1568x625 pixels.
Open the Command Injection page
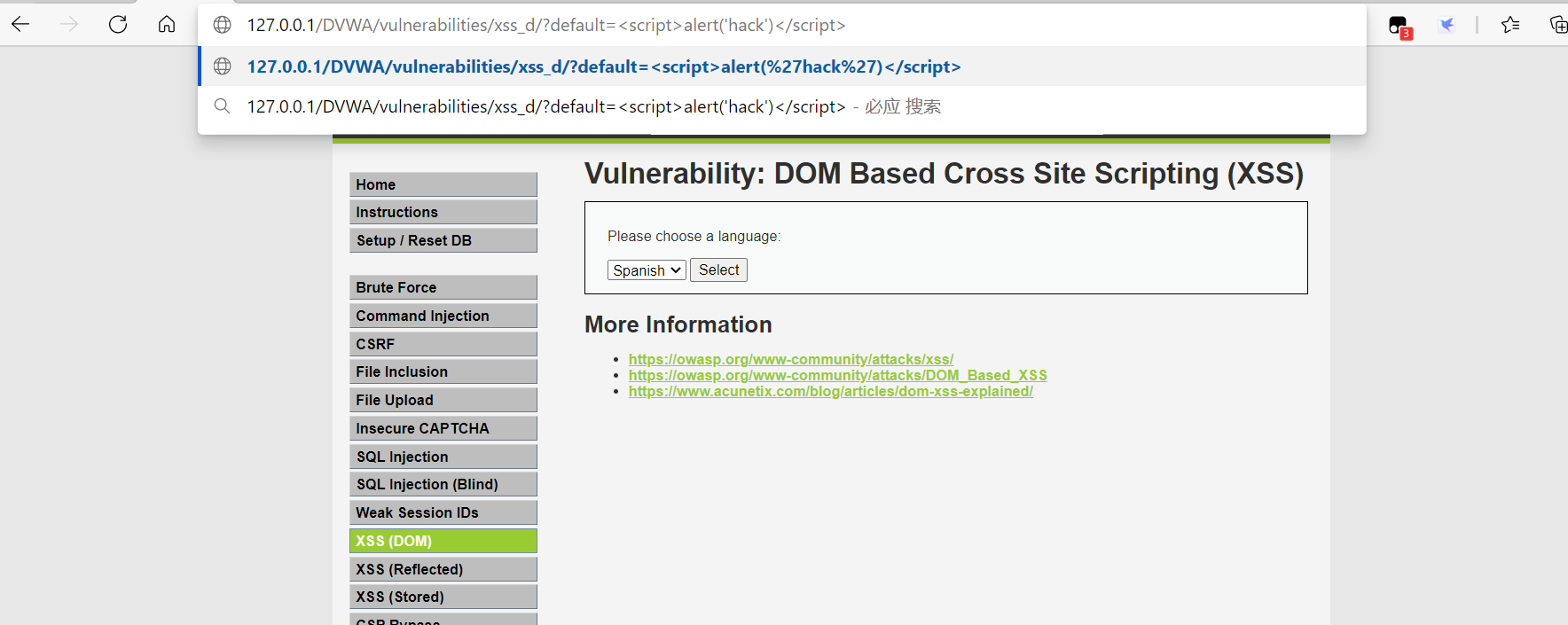coord(443,316)
